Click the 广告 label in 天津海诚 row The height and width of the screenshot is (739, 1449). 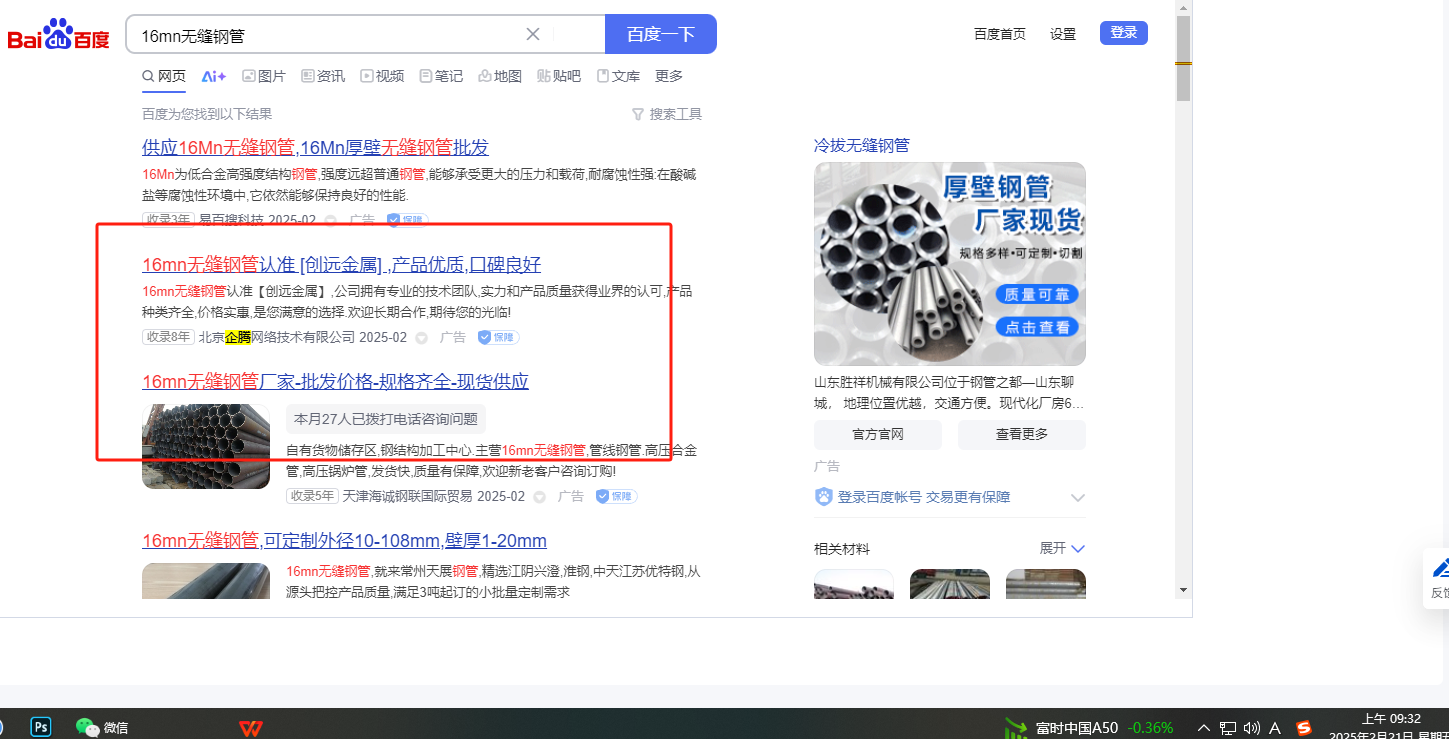coord(571,496)
